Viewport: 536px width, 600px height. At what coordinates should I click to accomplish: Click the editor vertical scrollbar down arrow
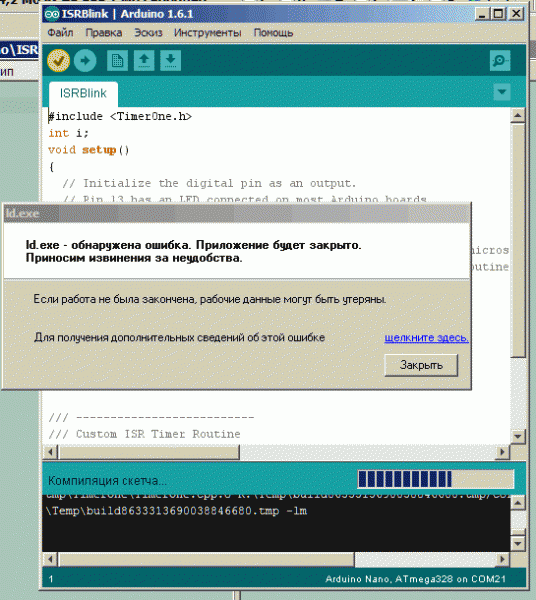coord(518,436)
